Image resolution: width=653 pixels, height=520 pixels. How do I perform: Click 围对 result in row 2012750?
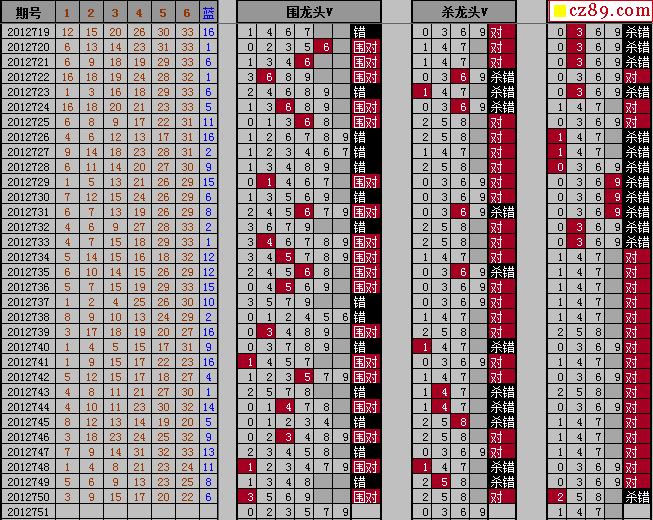pos(366,497)
